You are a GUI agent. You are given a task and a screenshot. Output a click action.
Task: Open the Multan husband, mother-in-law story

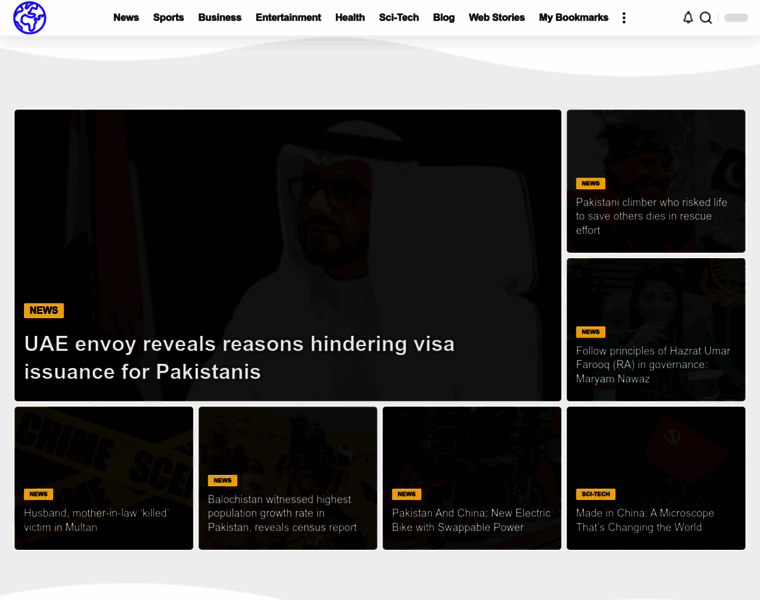[96, 520]
